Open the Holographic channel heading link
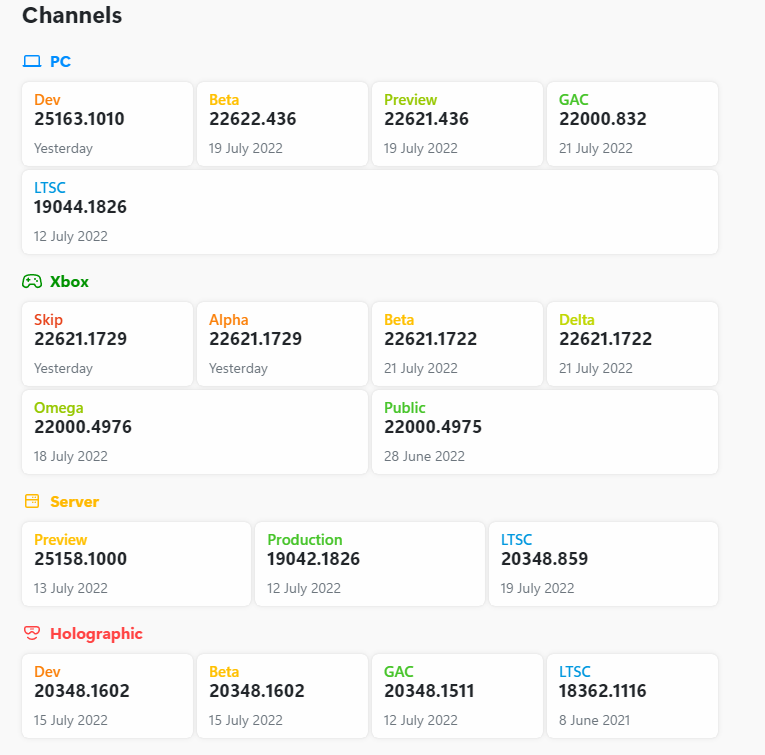765x755 pixels. pyautogui.click(x=96, y=634)
